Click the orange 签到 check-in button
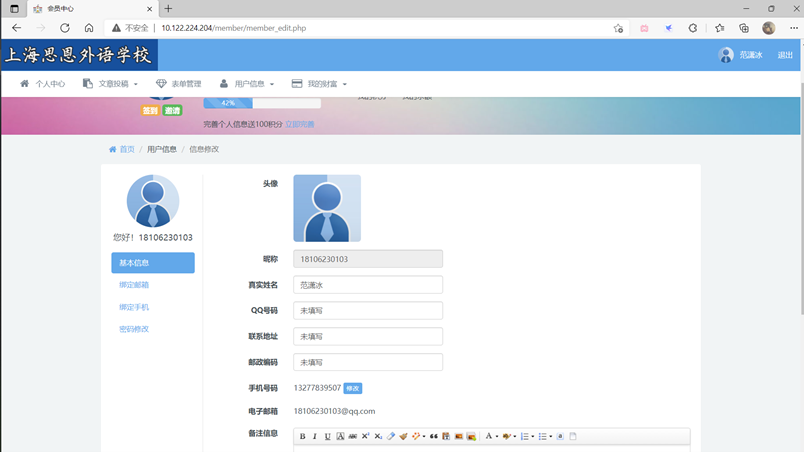 [150, 110]
